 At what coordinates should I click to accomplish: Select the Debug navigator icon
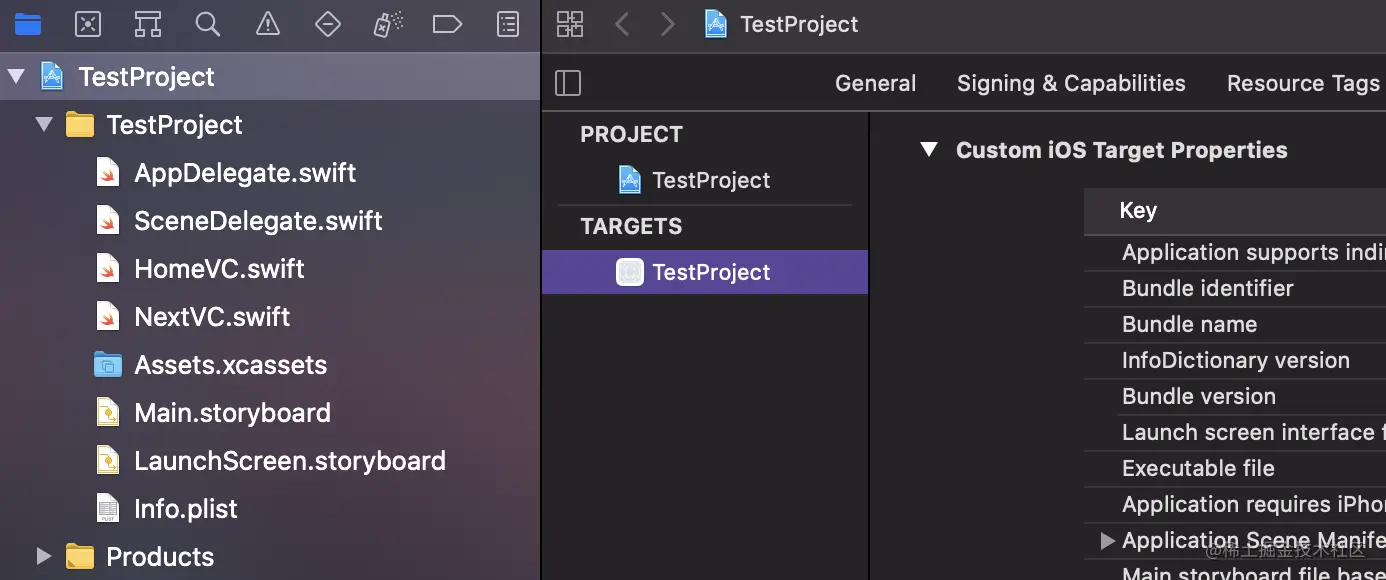tap(388, 23)
